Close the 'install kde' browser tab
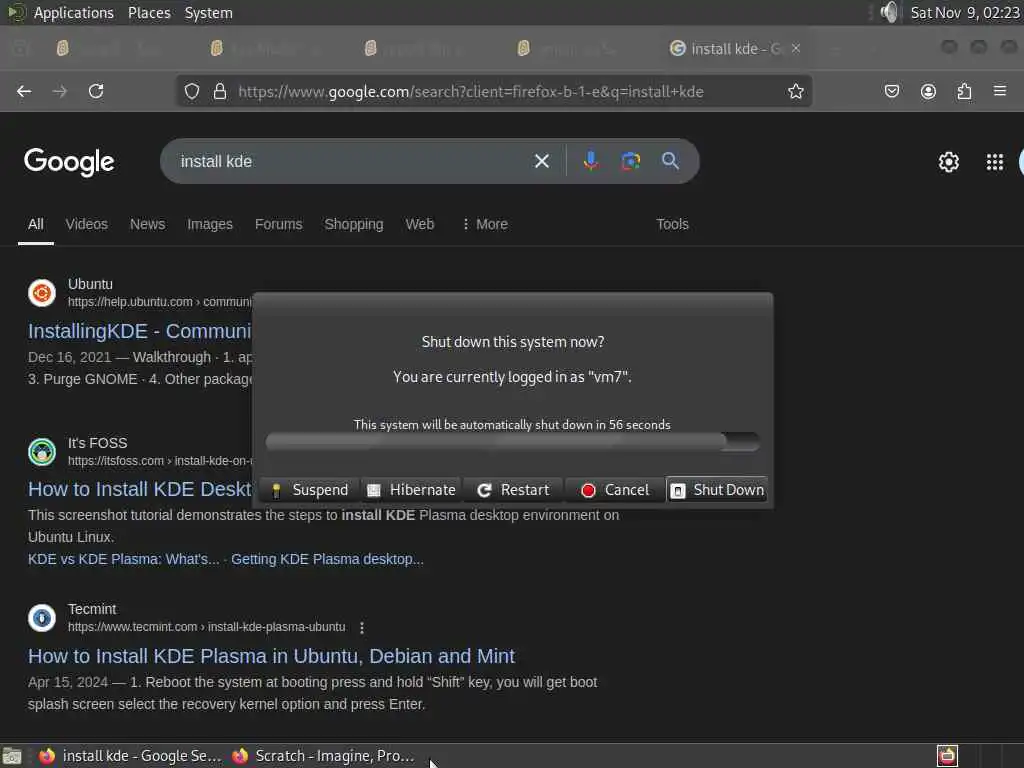The height and width of the screenshot is (768, 1024). point(795,48)
